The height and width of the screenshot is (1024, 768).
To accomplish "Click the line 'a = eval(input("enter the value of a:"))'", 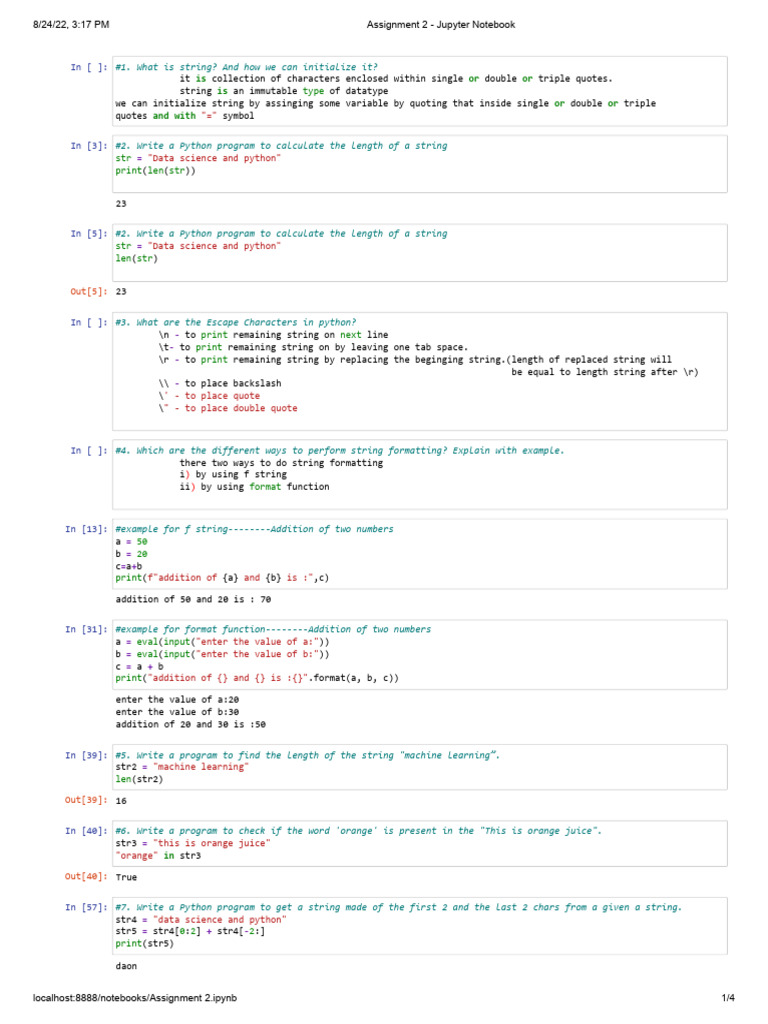I will (x=222, y=642).
